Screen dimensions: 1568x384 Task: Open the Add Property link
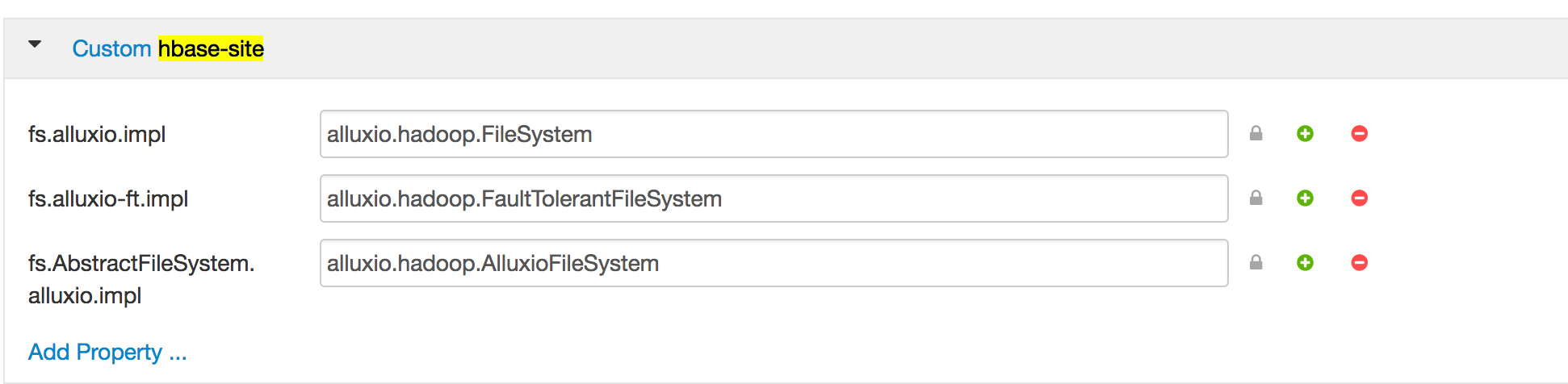(x=107, y=353)
